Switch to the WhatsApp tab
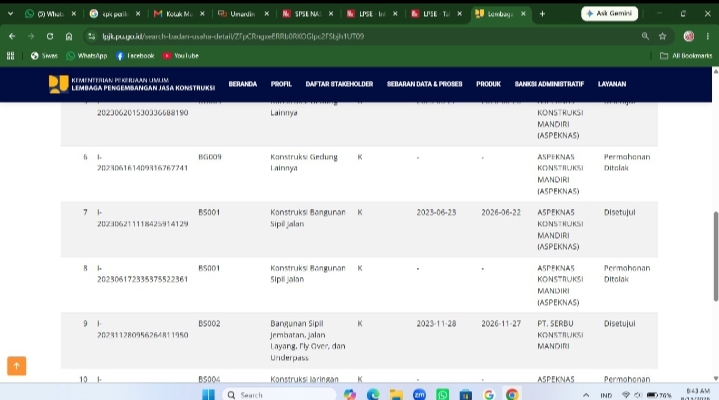Image resolution: width=719 pixels, height=400 pixels. click(x=50, y=14)
